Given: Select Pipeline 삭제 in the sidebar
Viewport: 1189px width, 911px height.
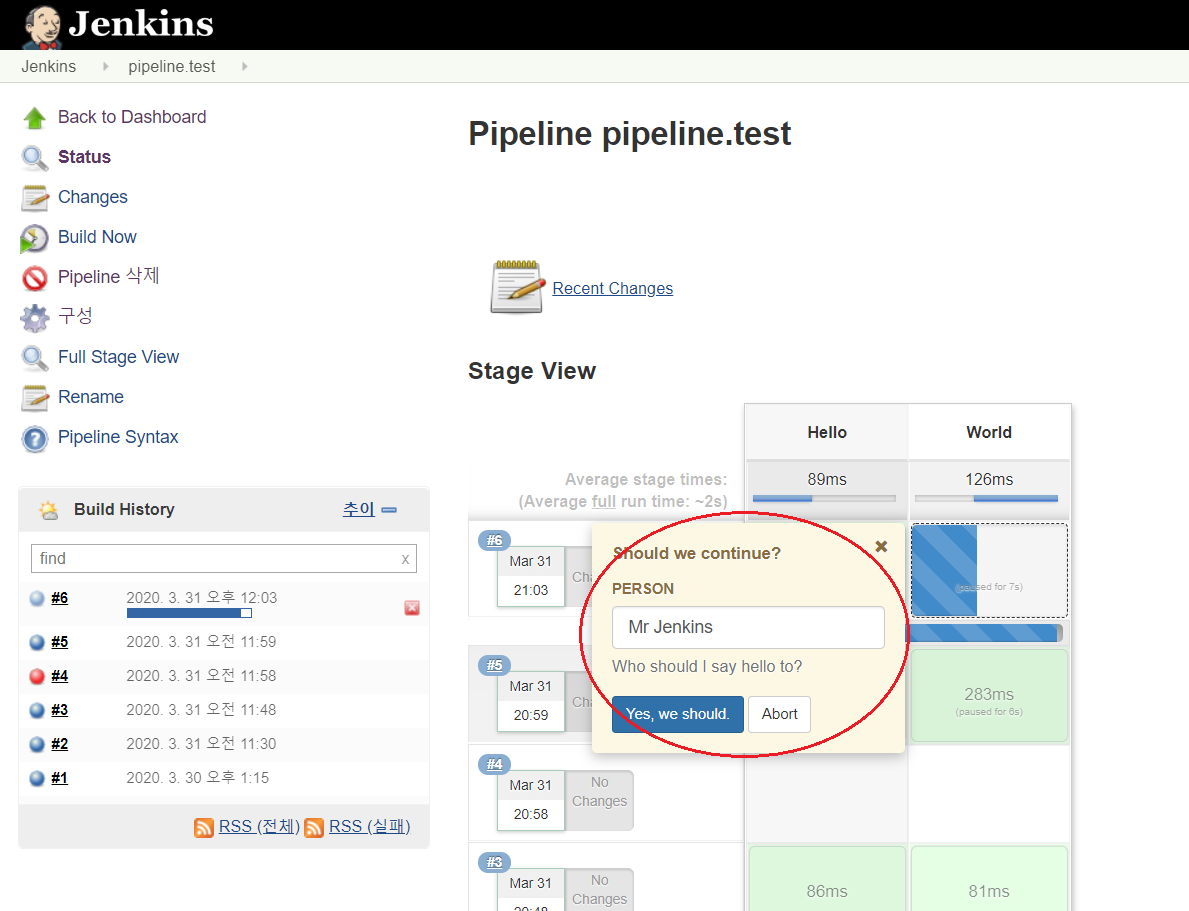Looking at the screenshot, I should point(108,276).
